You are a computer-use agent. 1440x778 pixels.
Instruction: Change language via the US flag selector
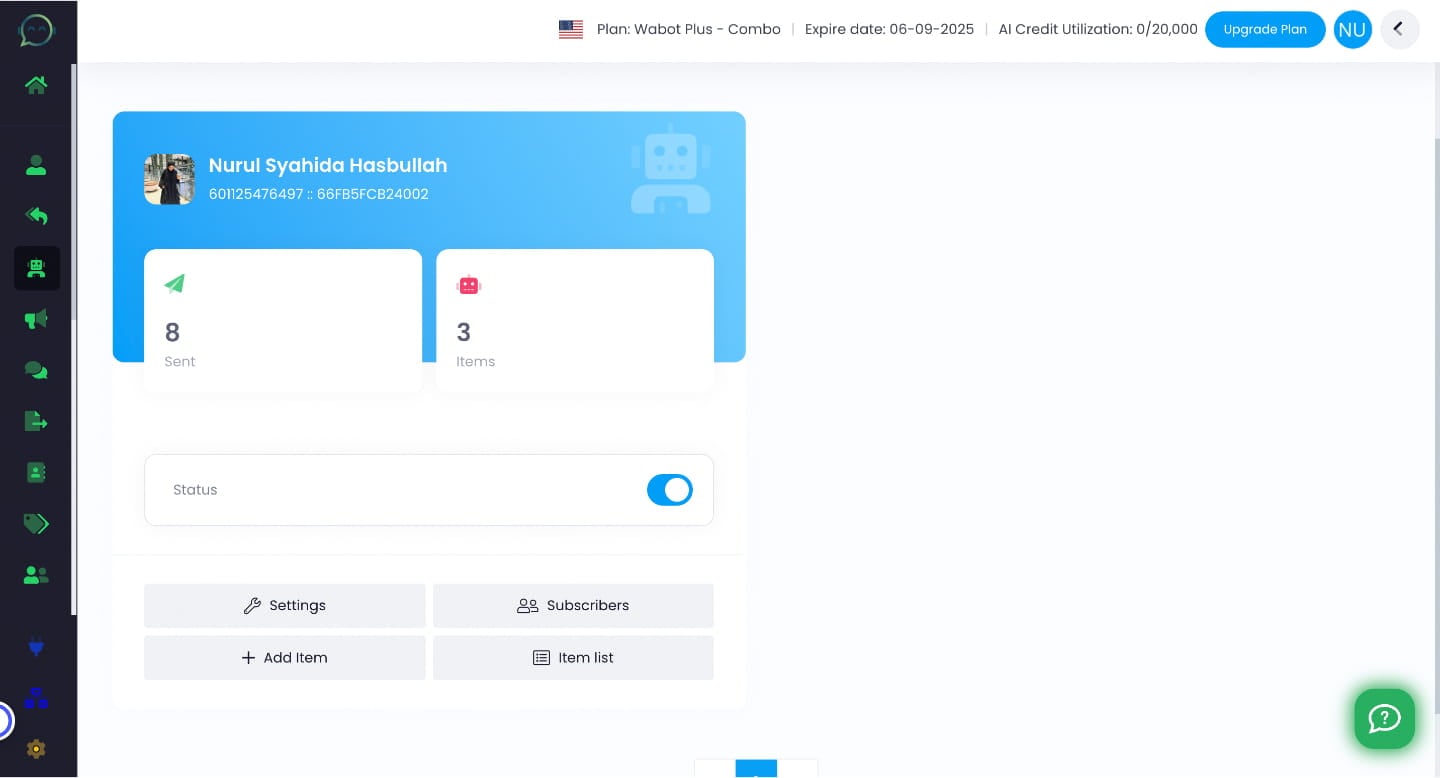(x=571, y=29)
